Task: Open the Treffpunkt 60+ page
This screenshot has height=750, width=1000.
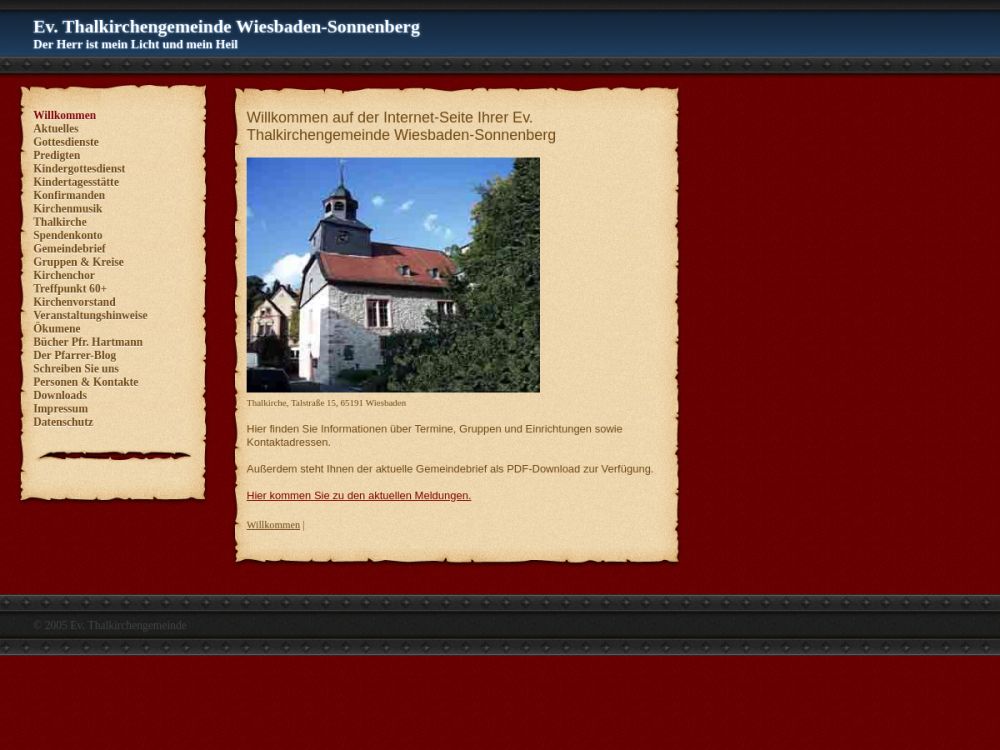Action: click(70, 289)
